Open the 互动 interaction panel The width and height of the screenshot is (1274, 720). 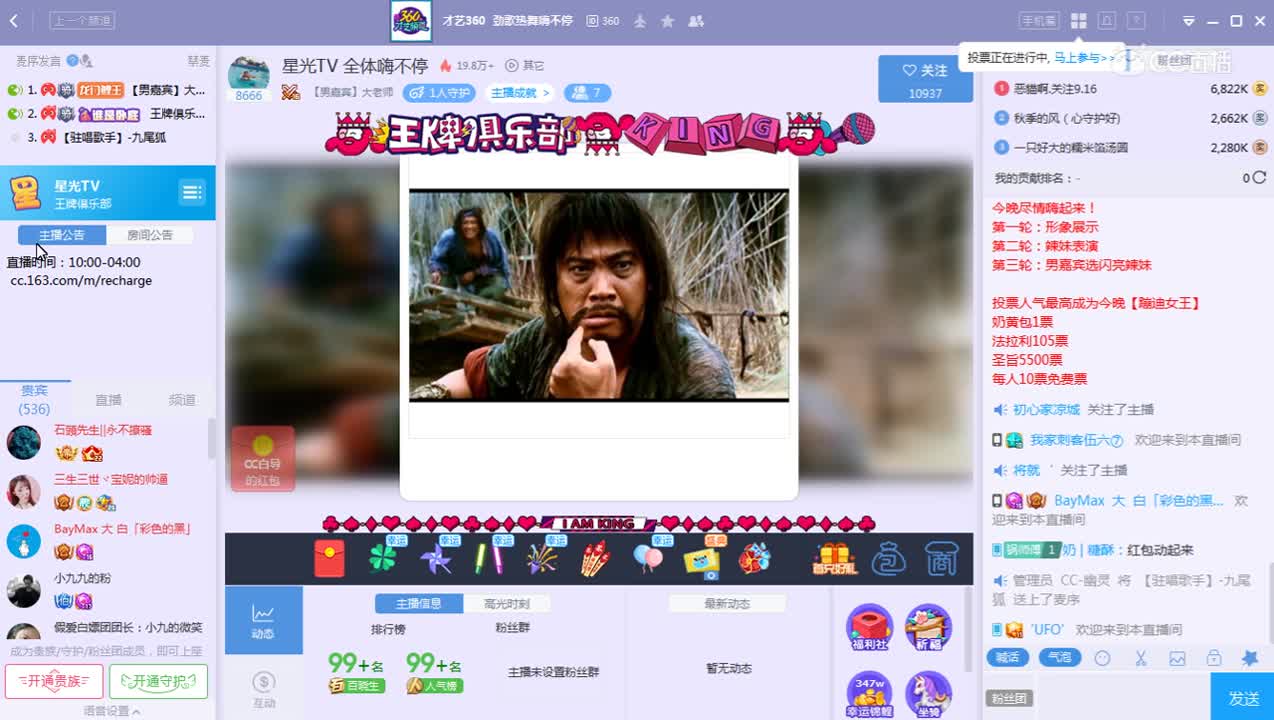click(x=264, y=689)
